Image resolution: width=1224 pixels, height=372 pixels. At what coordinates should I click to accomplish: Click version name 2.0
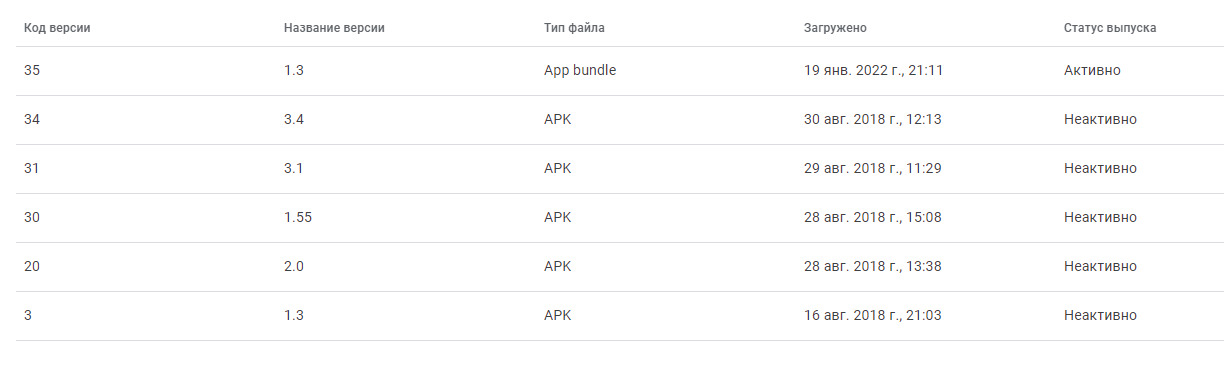(x=294, y=267)
